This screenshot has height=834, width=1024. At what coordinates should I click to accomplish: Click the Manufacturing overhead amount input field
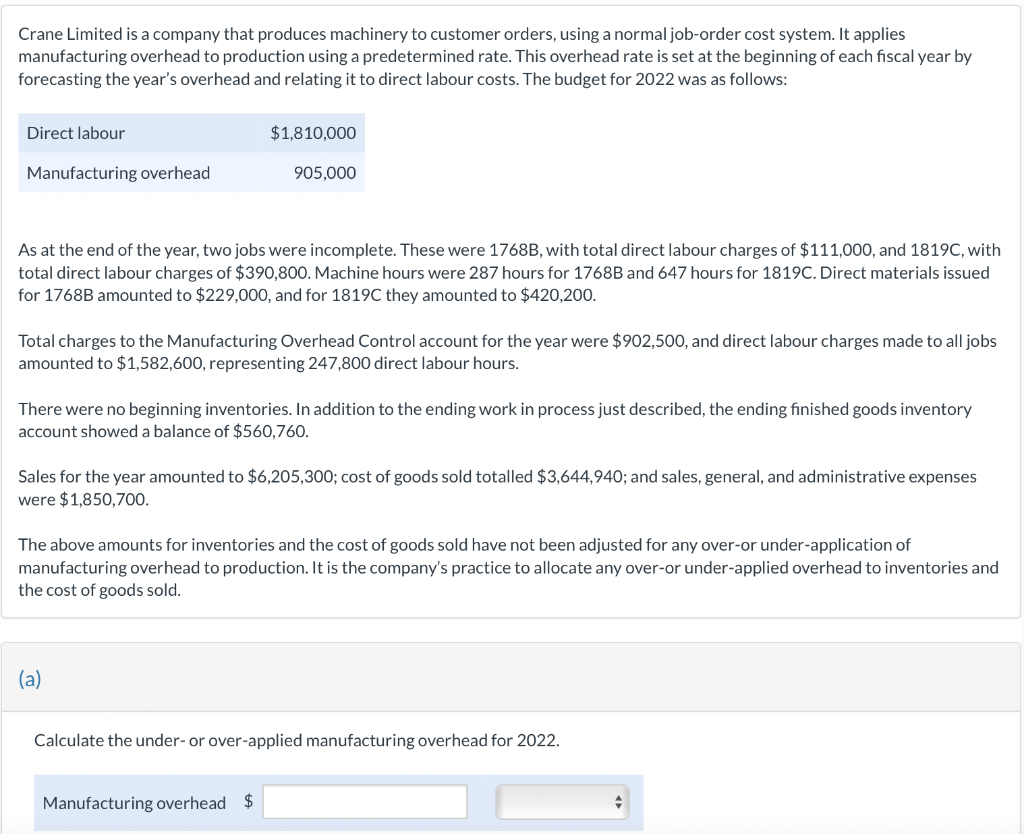click(365, 801)
